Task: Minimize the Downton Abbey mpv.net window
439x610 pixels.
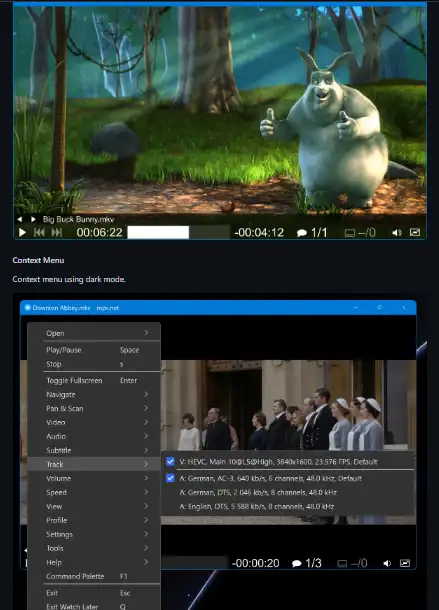Action: click(x=356, y=307)
